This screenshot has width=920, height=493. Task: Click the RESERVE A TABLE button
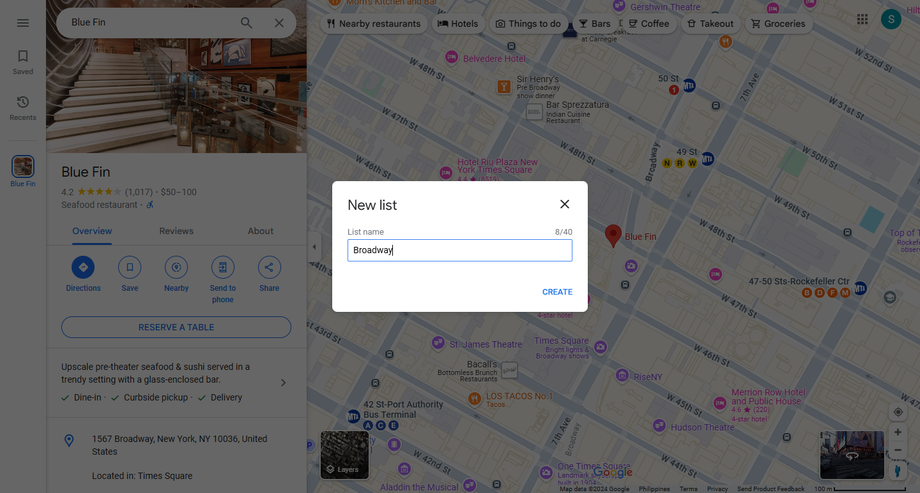point(176,327)
